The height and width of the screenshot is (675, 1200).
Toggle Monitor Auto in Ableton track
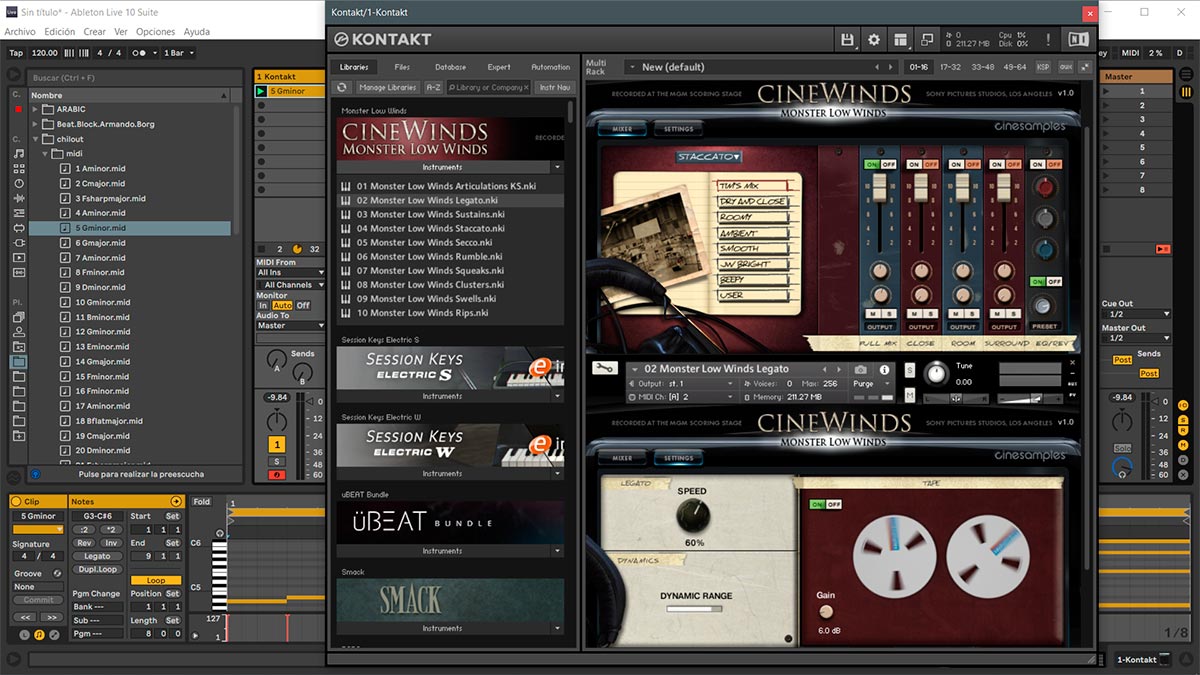pyautogui.click(x=281, y=305)
